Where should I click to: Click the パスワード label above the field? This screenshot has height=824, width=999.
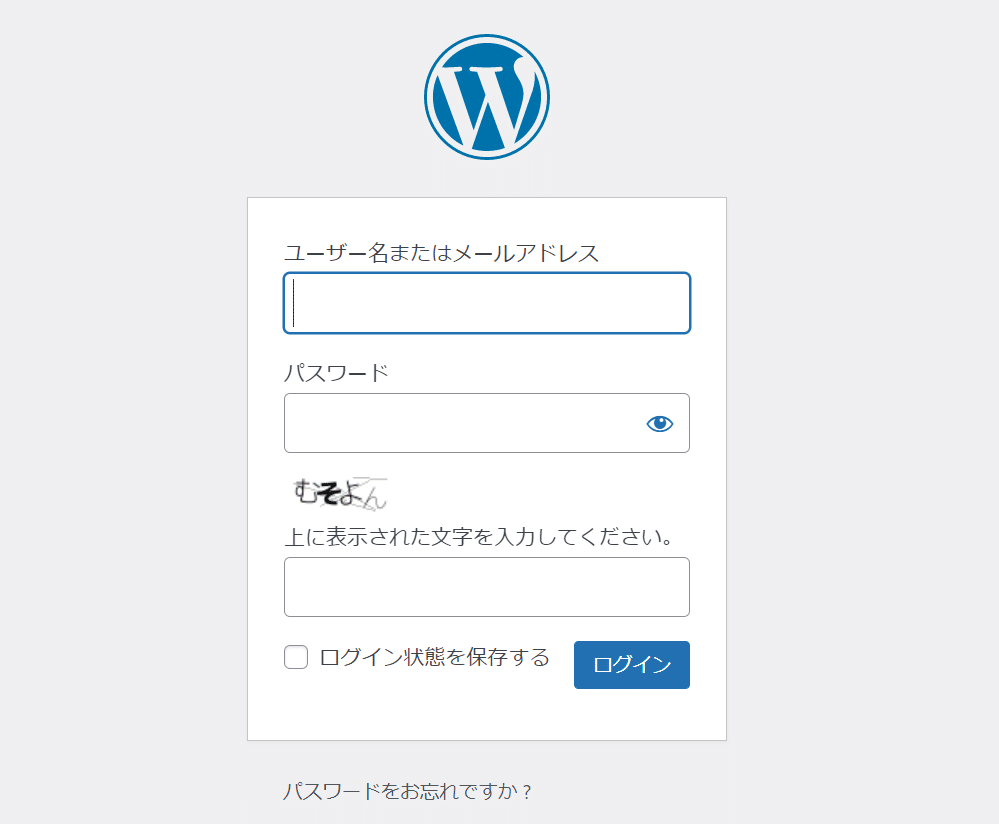click(x=336, y=373)
